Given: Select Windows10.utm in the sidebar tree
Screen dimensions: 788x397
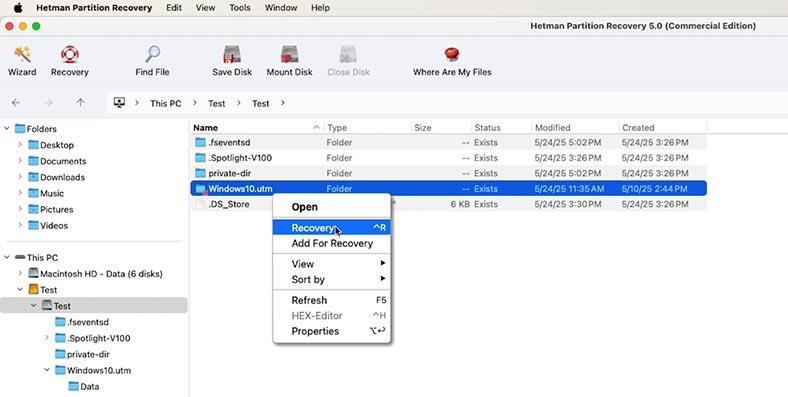Looking at the screenshot, I should tap(93, 370).
